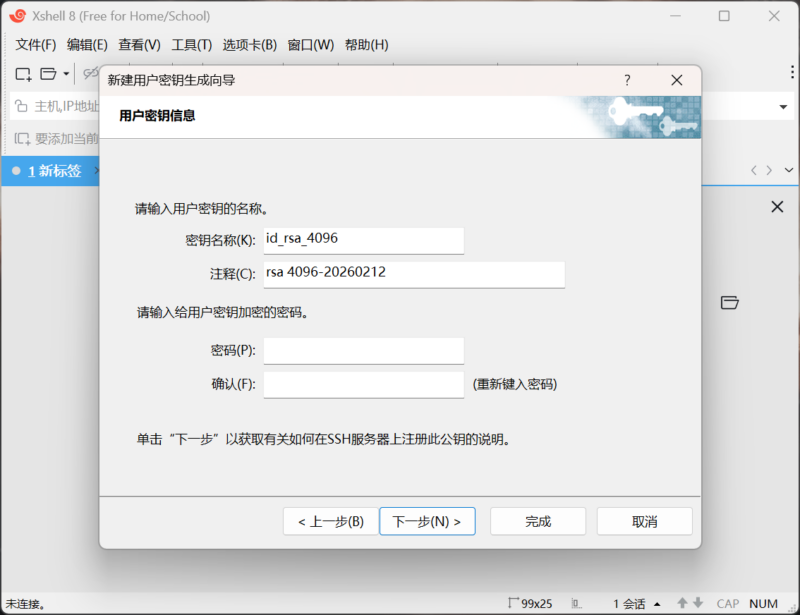
Task: Toggle the NUM lock indicator
Action: pyautogui.click(x=763, y=603)
